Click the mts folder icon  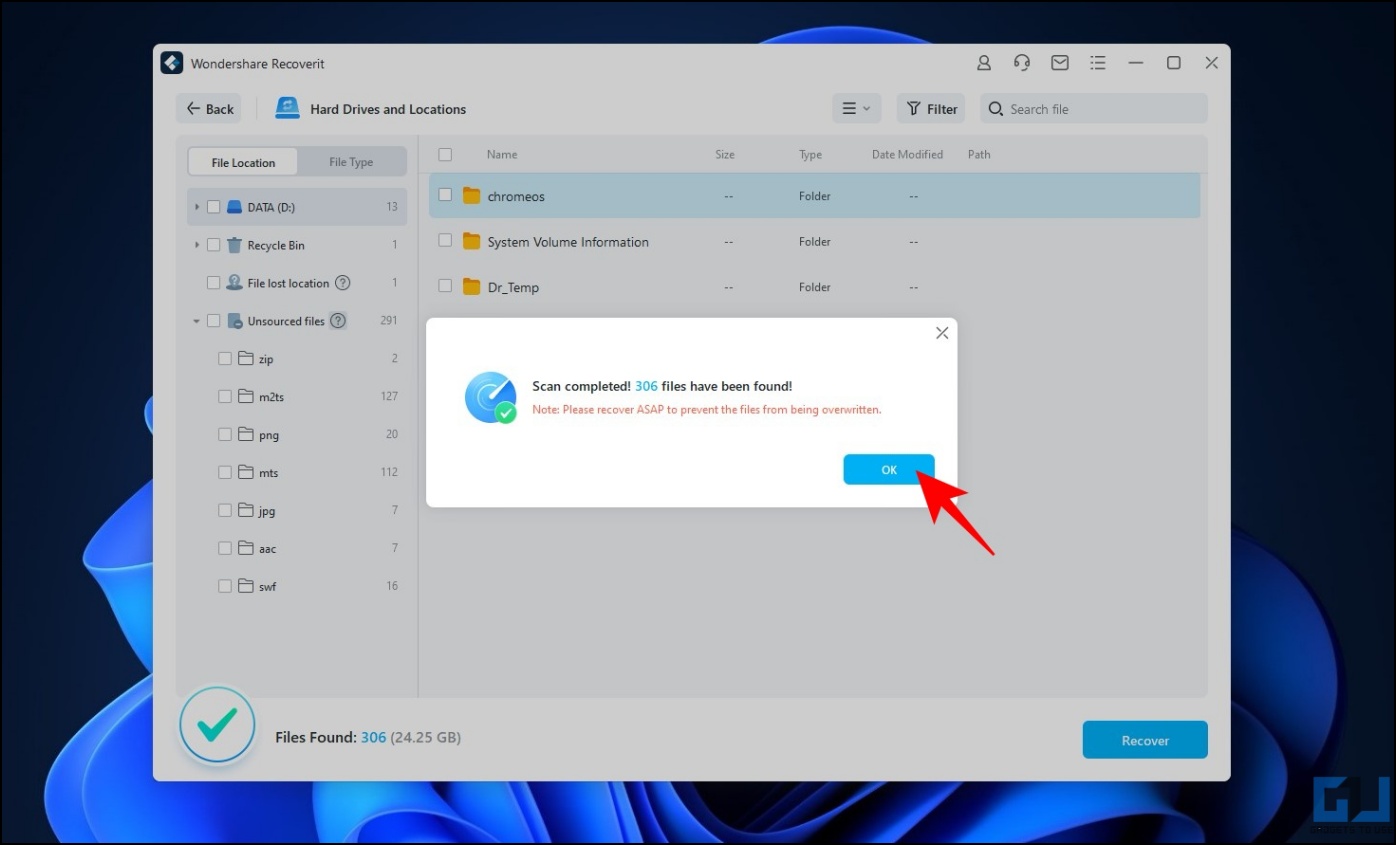click(x=246, y=472)
